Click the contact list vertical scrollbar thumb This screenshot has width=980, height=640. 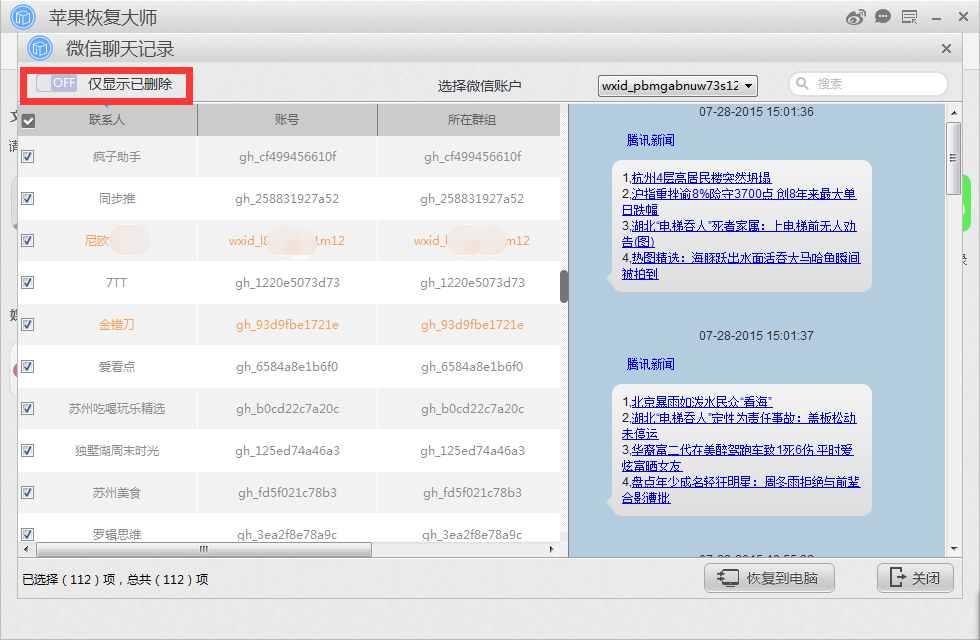564,286
